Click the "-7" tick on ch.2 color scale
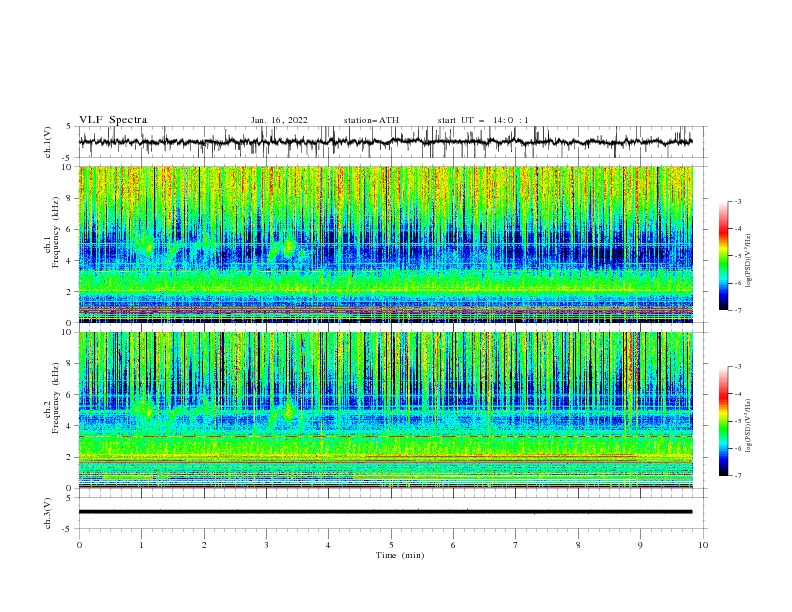The image size is (792, 612). [x=737, y=476]
